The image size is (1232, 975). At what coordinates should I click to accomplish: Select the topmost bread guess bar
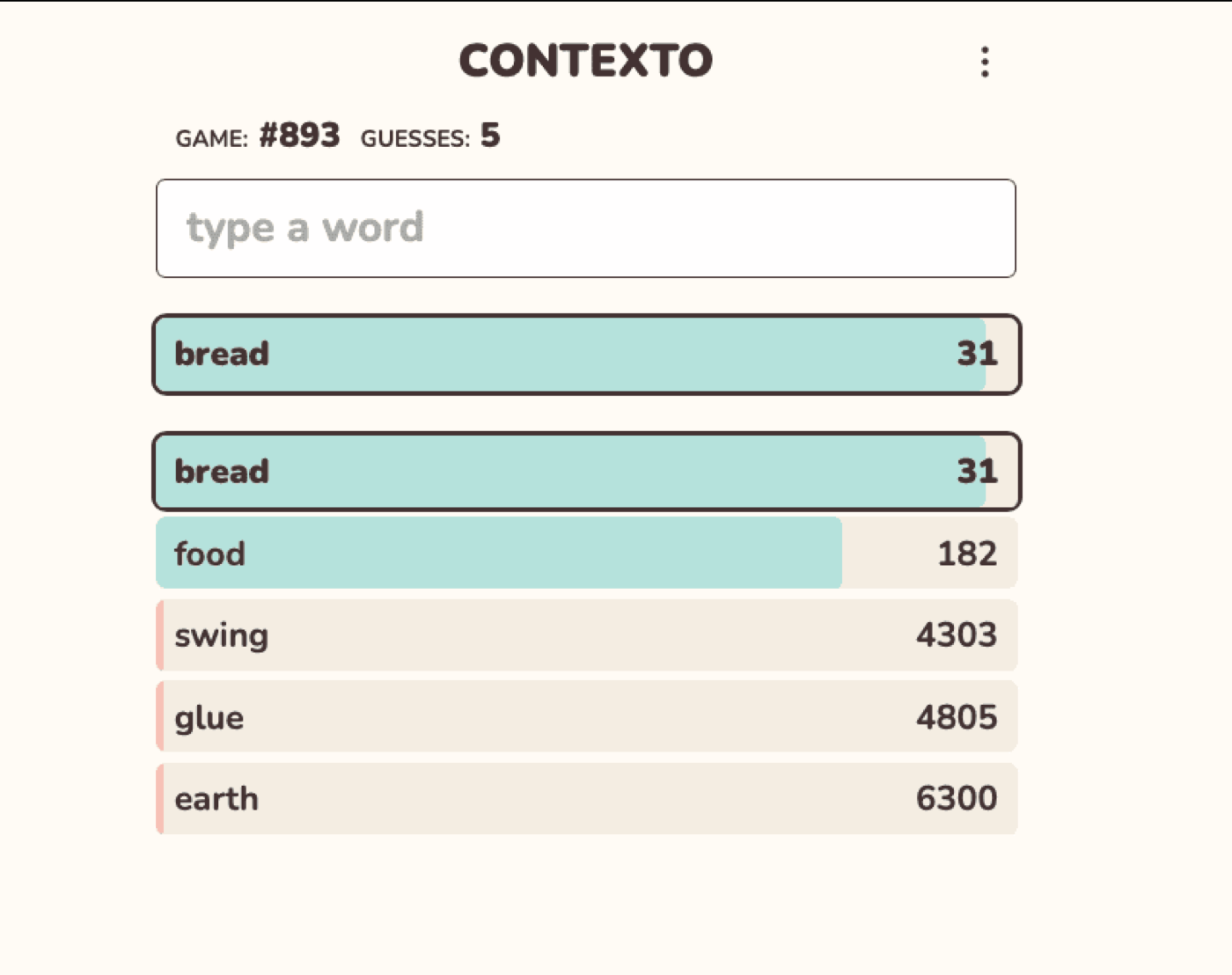[x=585, y=354]
